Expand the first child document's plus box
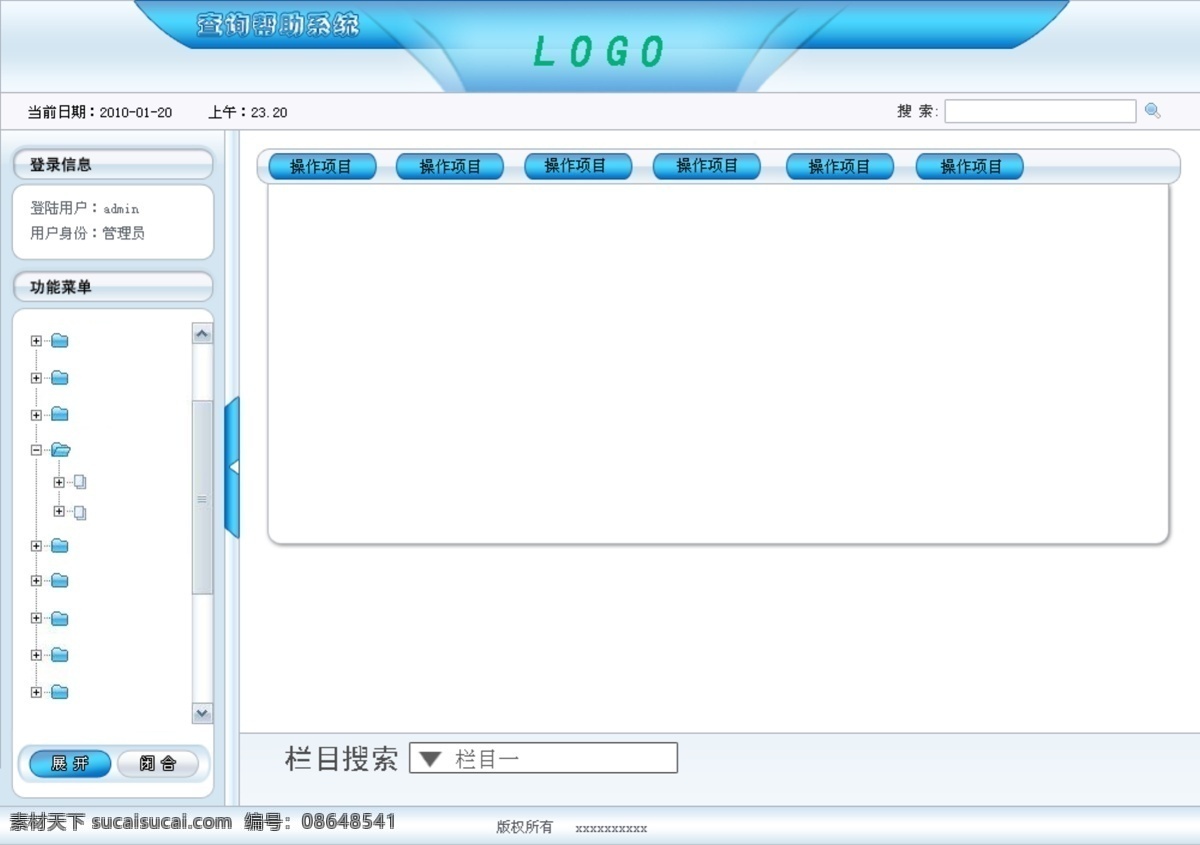Image resolution: width=1200 pixels, height=845 pixels. (59, 482)
